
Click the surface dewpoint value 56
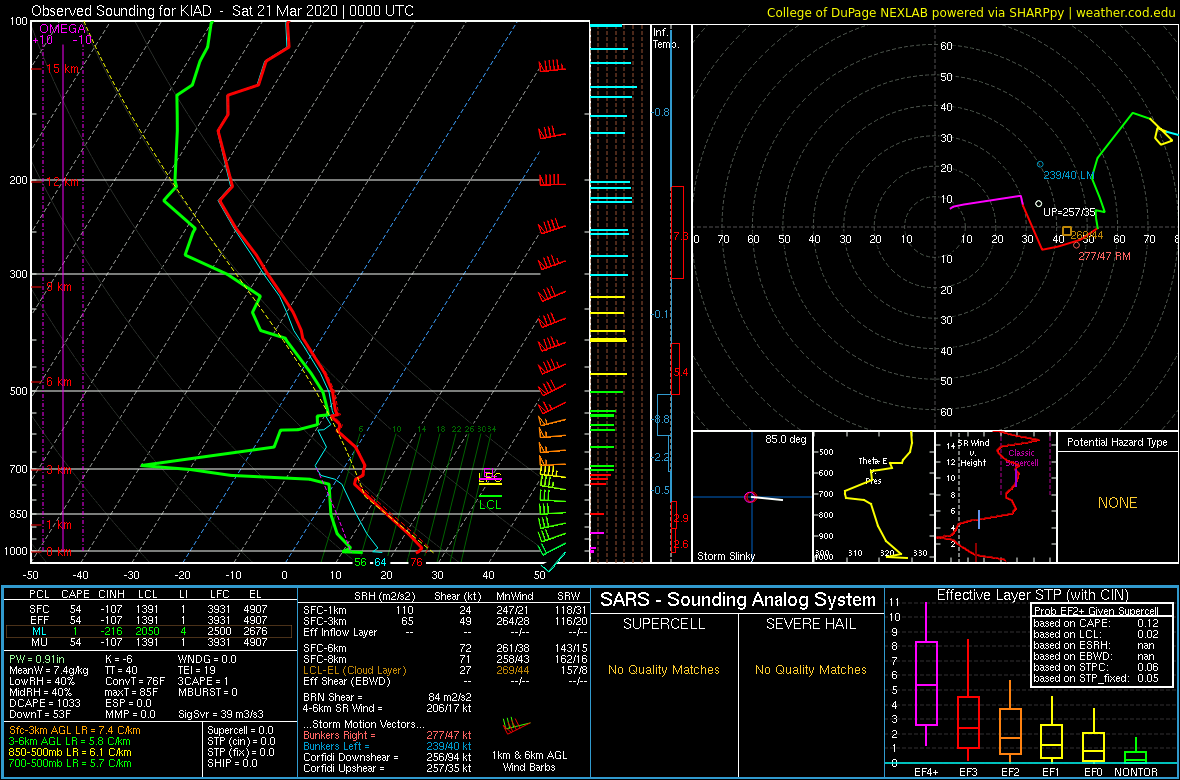(x=360, y=562)
